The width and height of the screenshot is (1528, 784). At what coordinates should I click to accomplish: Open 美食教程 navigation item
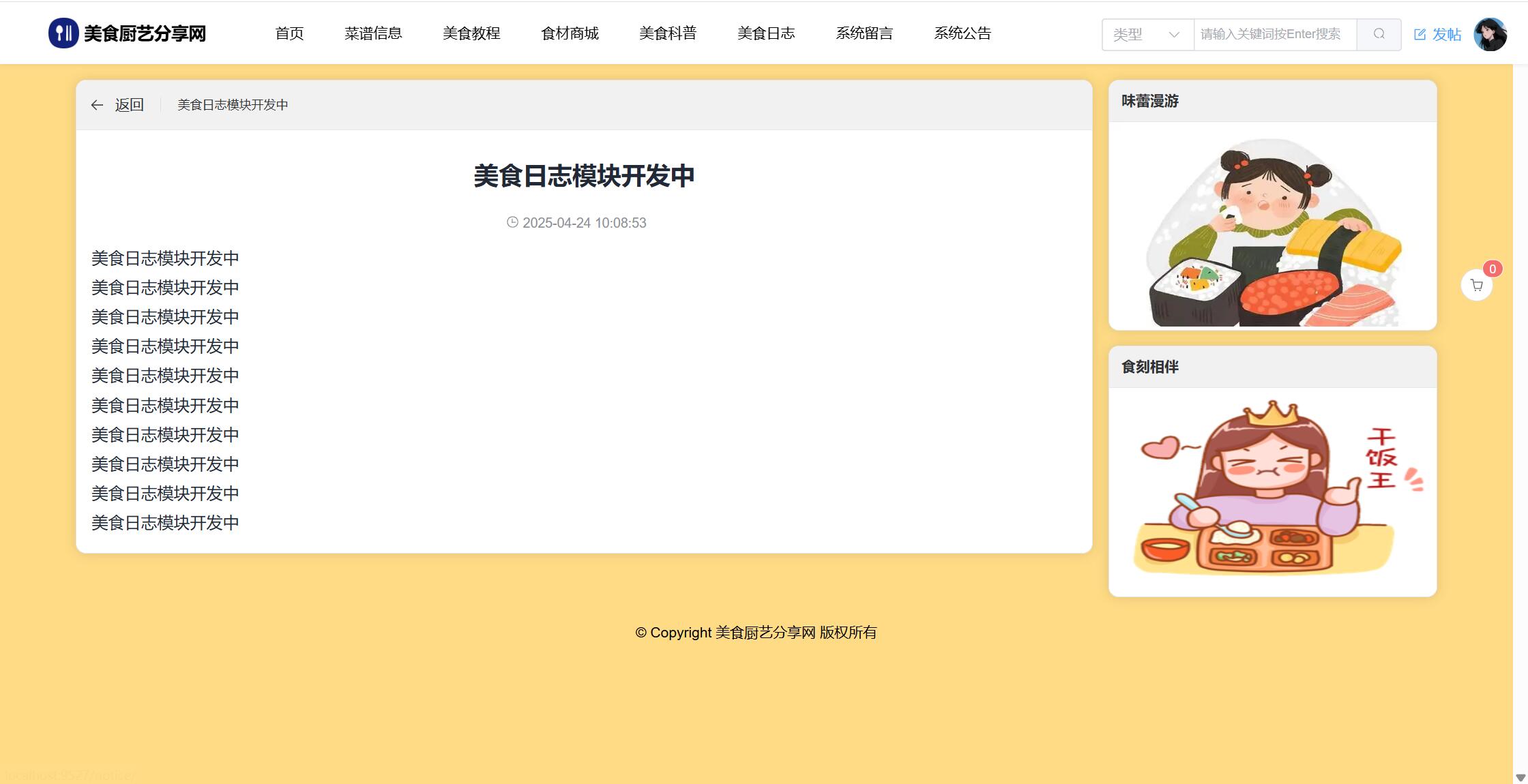click(x=471, y=33)
